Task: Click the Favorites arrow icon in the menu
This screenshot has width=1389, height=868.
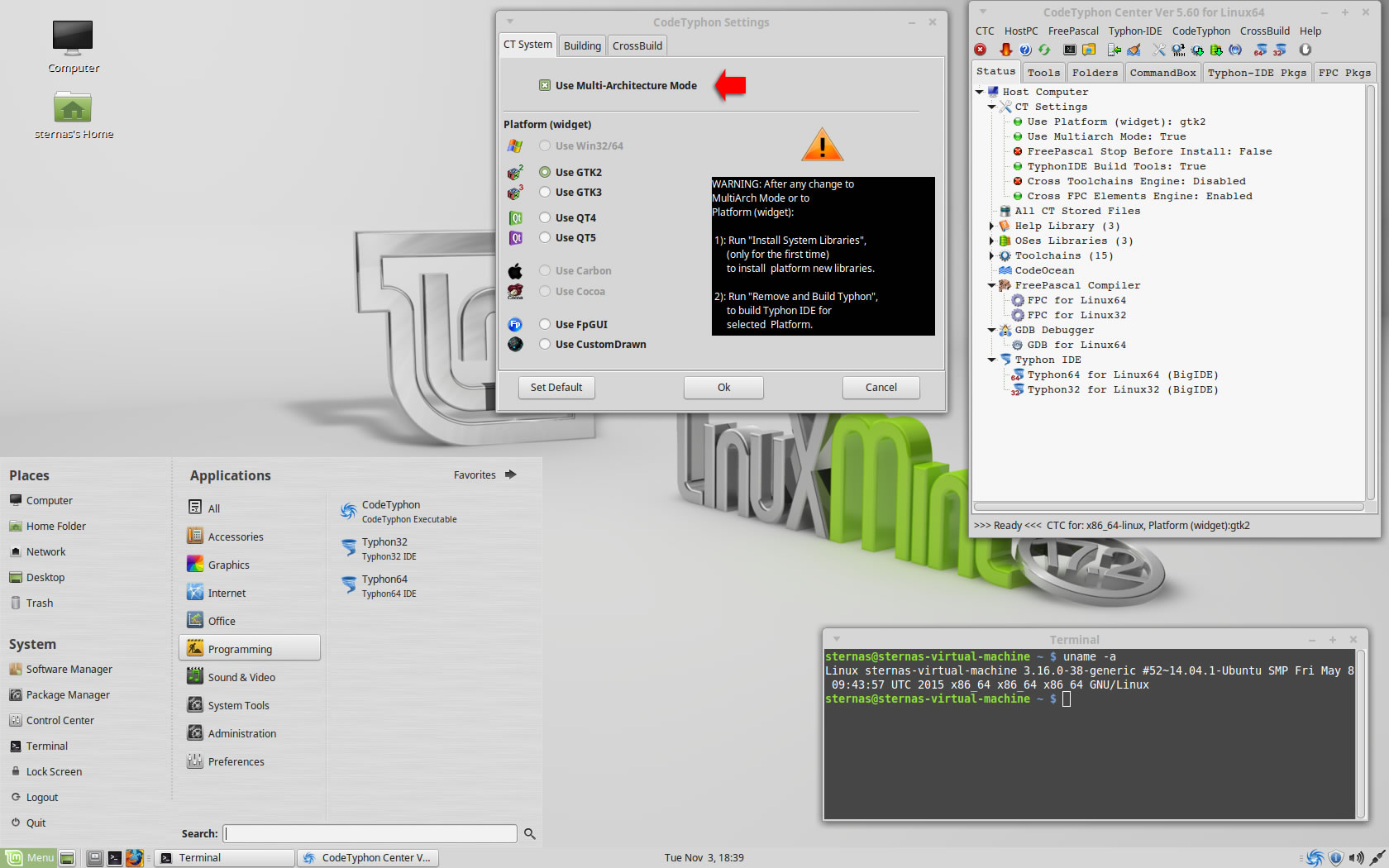Action: tap(511, 475)
